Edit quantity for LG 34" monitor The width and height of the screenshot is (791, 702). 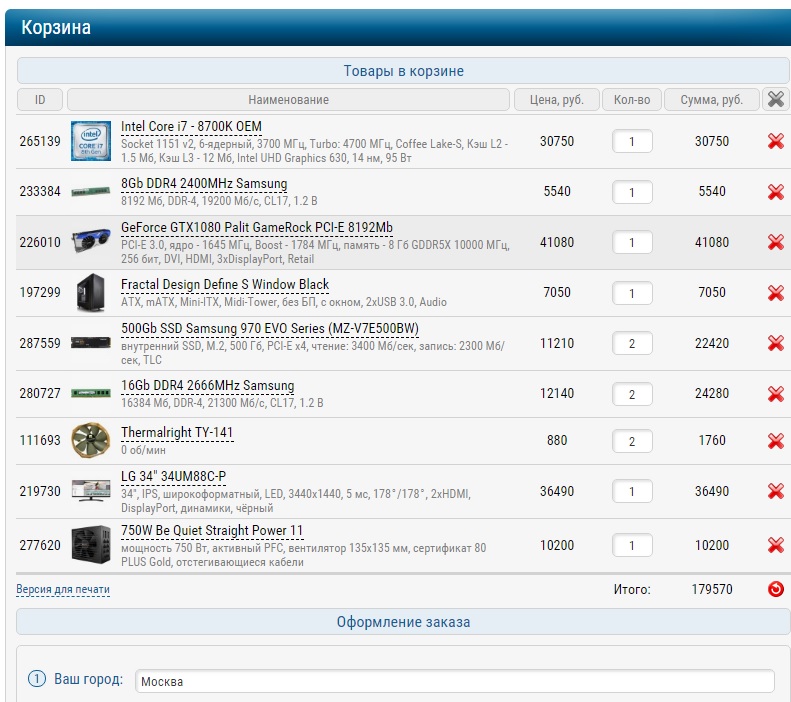point(632,491)
